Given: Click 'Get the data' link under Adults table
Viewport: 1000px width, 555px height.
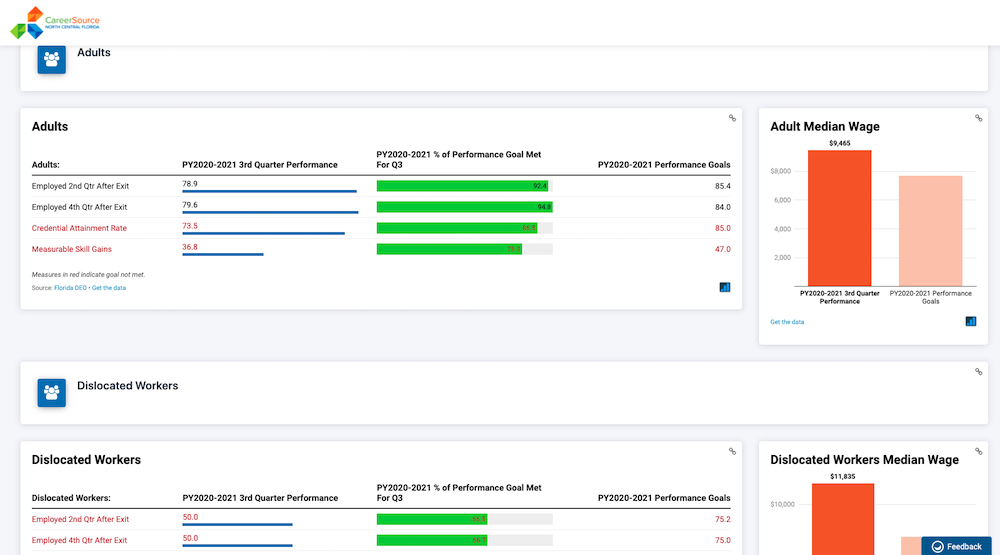Looking at the screenshot, I should click(x=108, y=288).
